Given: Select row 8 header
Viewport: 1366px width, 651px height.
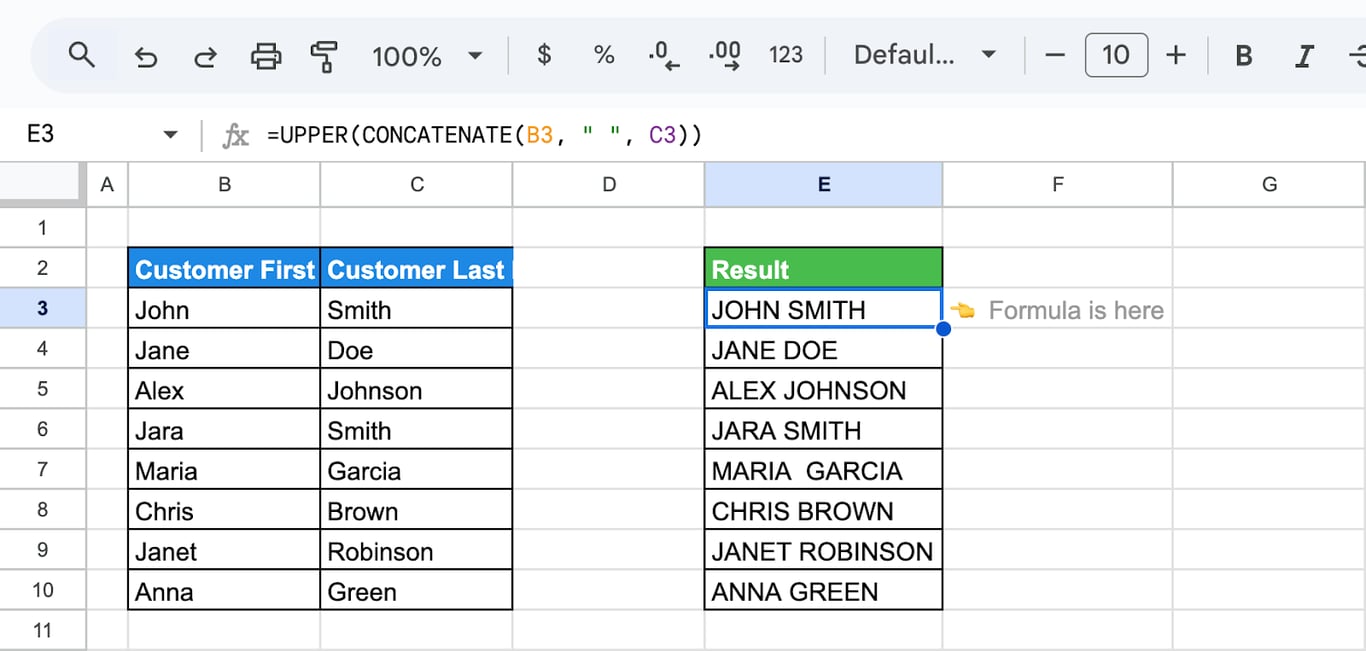Looking at the screenshot, I should click(43, 510).
